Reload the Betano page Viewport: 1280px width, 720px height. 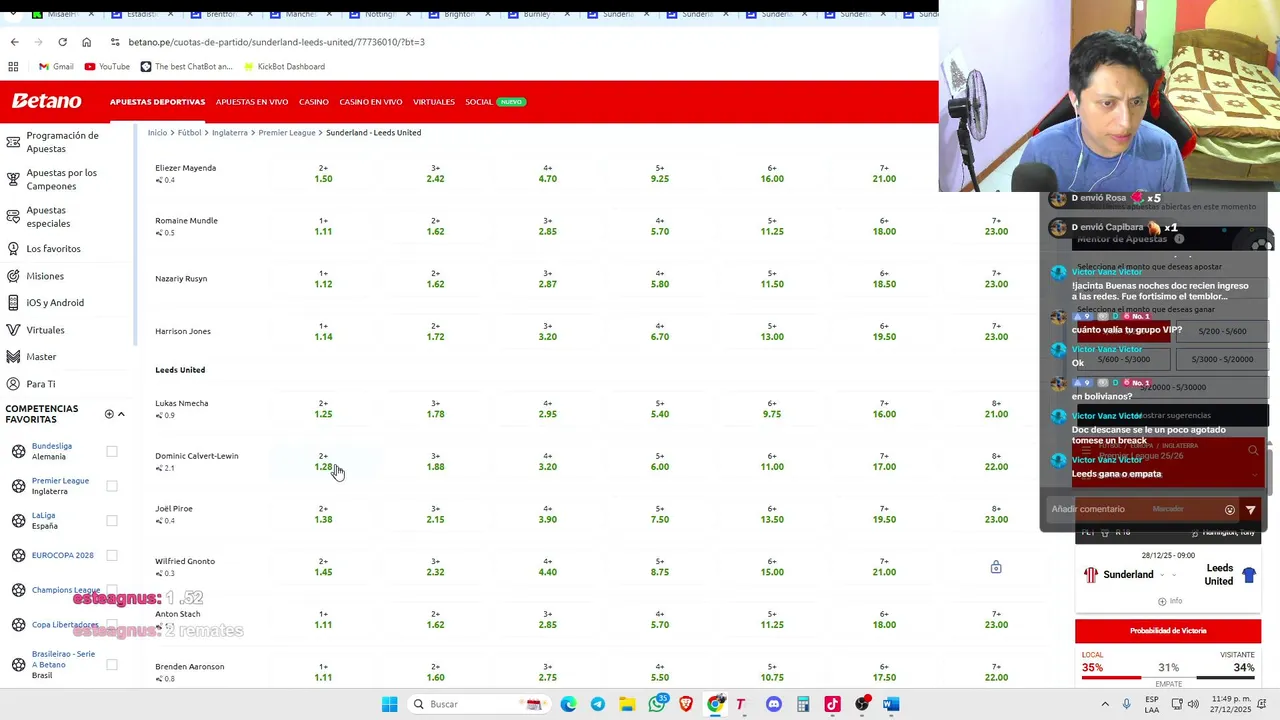tap(62, 42)
